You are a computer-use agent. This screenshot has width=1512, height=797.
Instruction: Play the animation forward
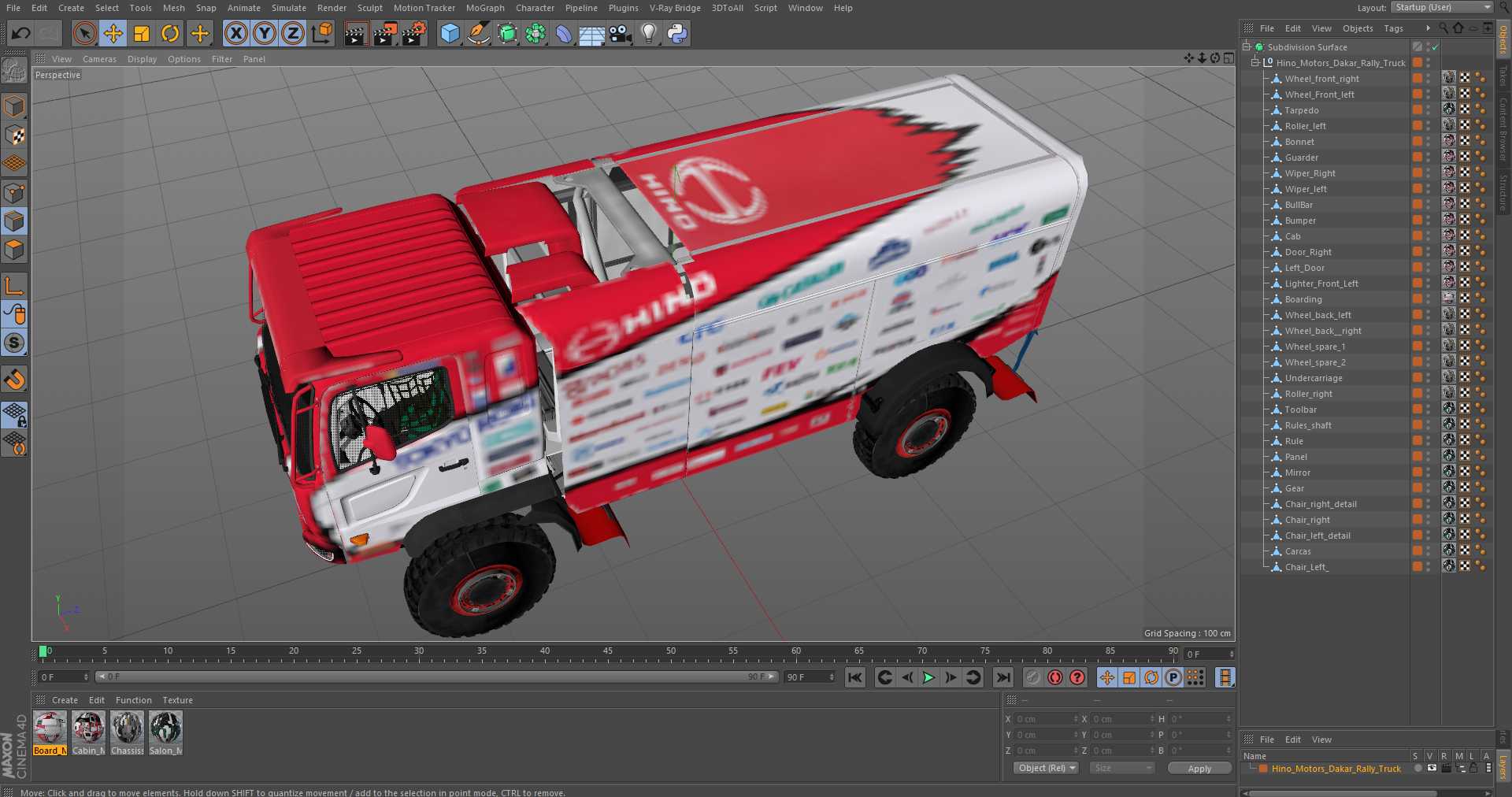[928, 677]
